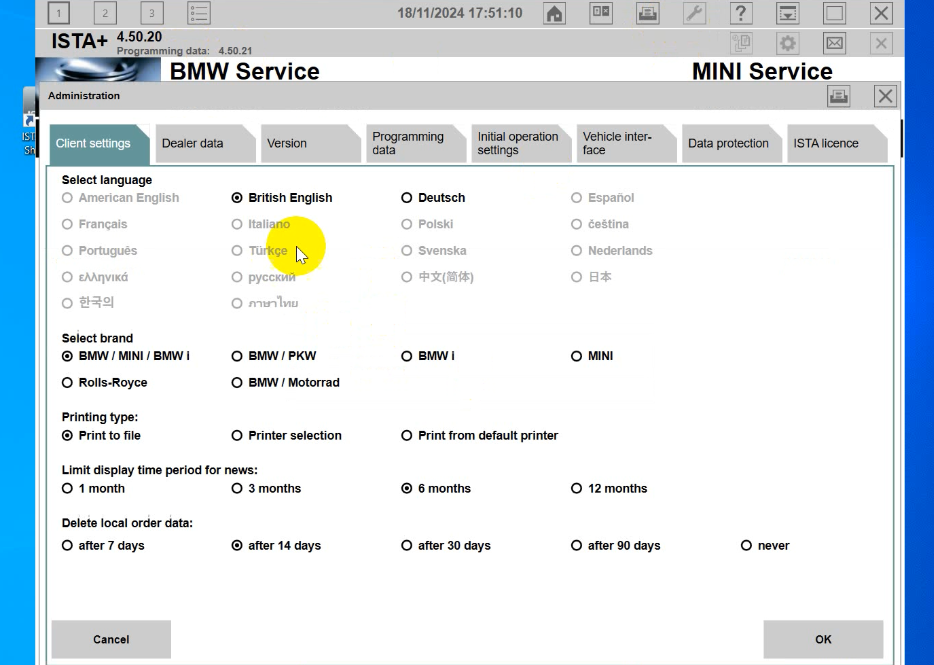The height and width of the screenshot is (665, 934).
Task: Click the MINI Service heading
Action: (x=762, y=72)
